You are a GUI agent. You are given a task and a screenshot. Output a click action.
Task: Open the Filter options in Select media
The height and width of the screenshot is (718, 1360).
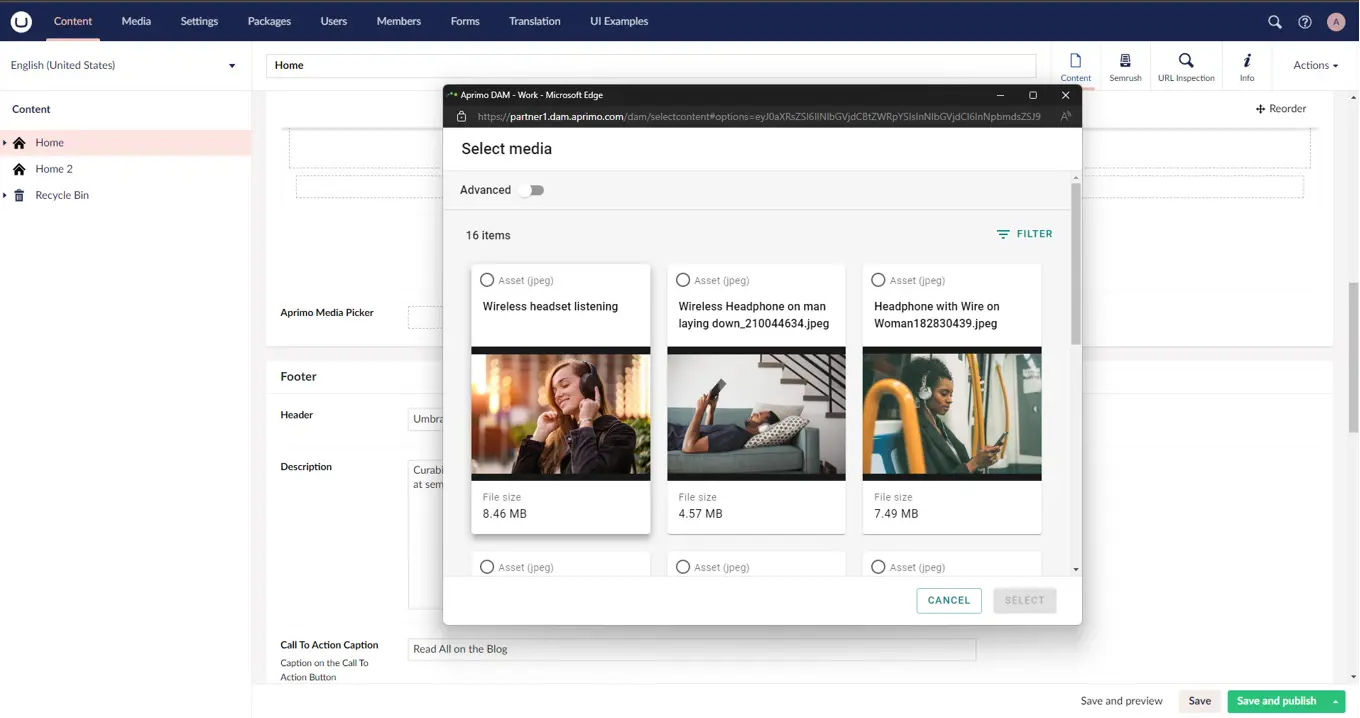pyautogui.click(x=1024, y=233)
